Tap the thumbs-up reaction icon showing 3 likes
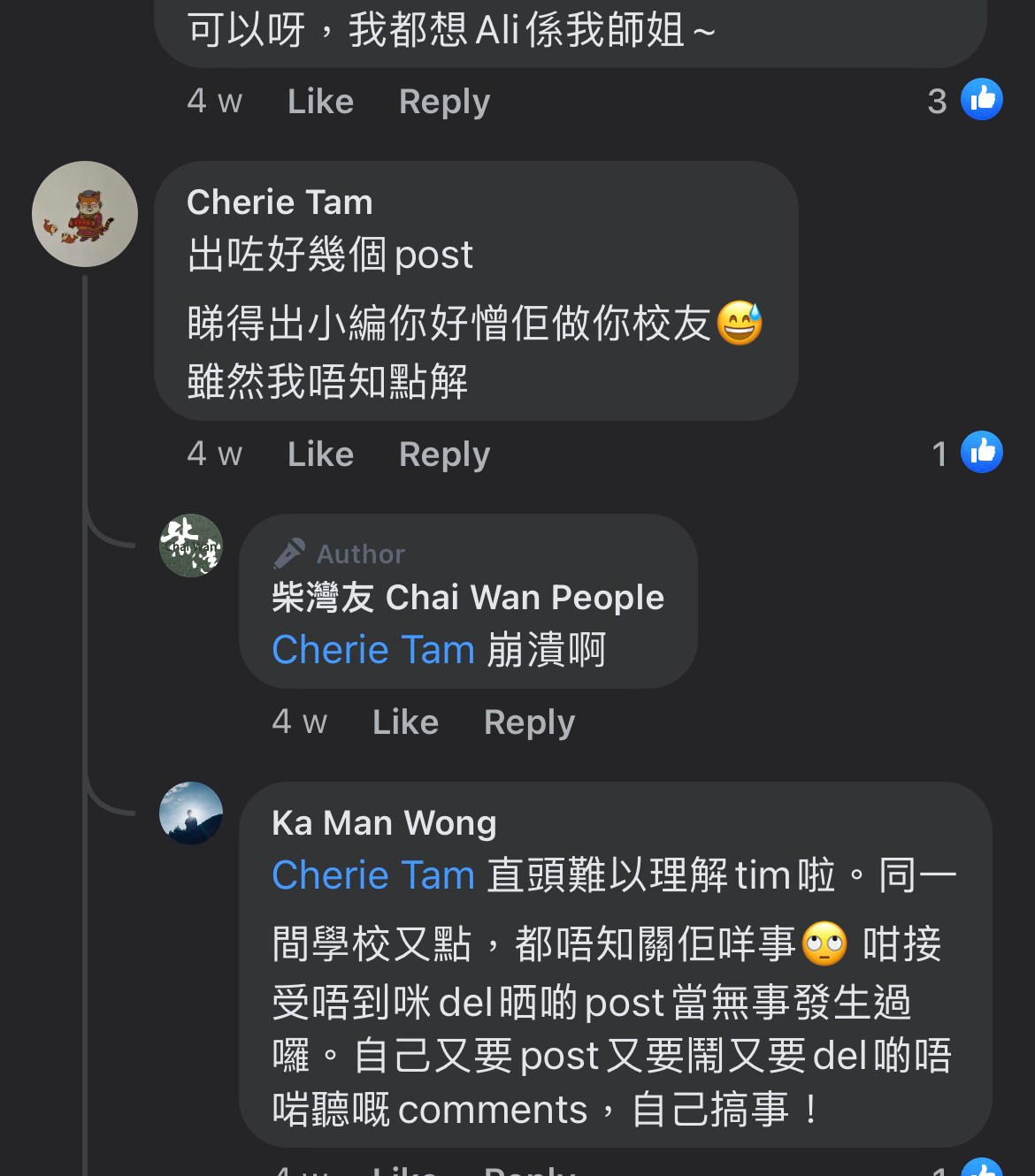This screenshot has width=1035, height=1176. [982, 99]
